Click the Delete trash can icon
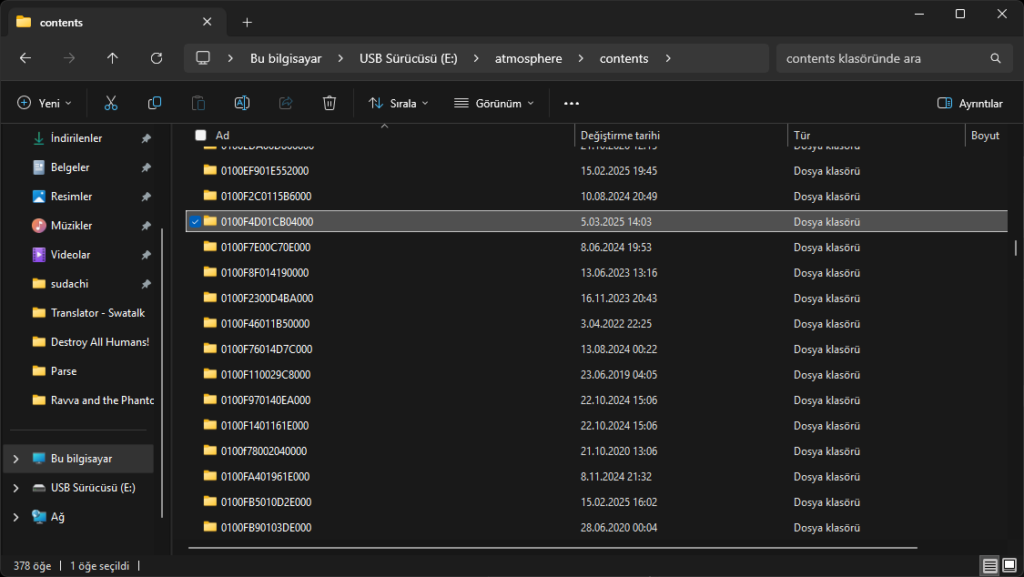Screen dimensions: 1024x577 [x=329, y=103]
